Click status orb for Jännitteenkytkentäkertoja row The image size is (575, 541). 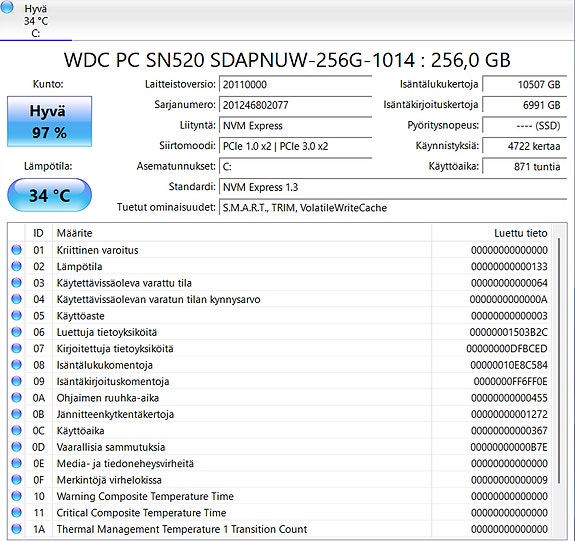pyautogui.click(x=17, y=414)
